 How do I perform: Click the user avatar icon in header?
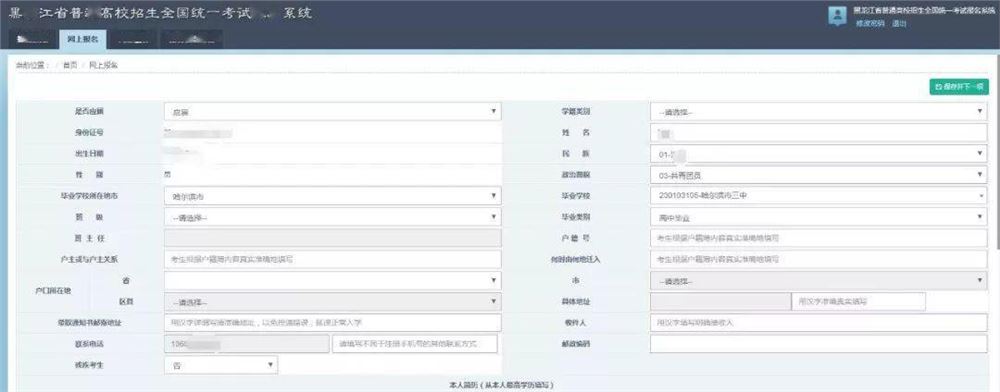click(x=837, y=17)
